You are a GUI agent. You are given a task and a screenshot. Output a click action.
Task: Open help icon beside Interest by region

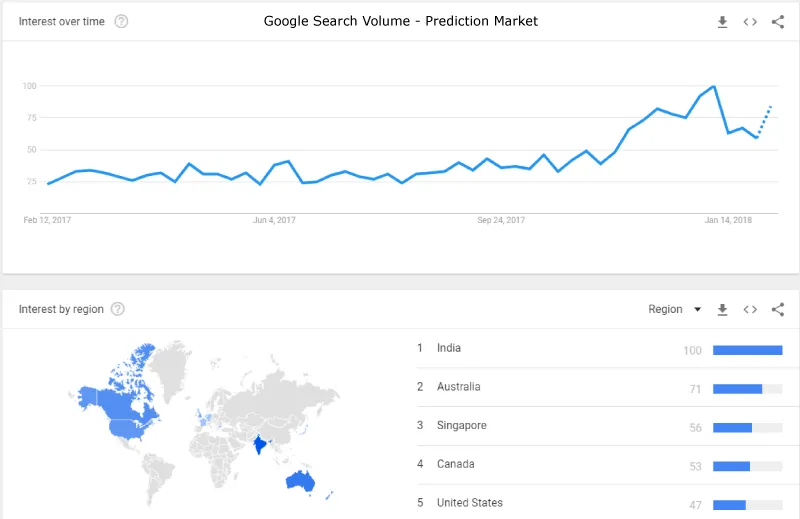coord(118,309)
